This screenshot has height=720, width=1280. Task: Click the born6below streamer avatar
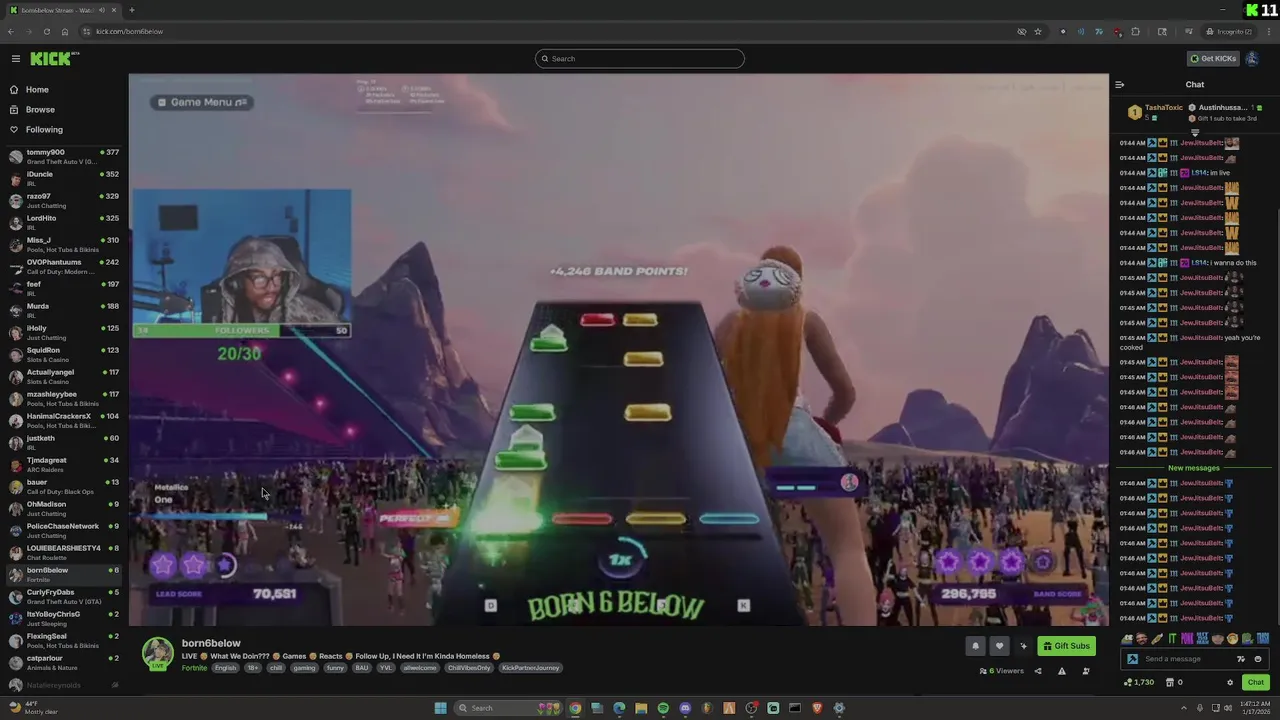[157, 653]
